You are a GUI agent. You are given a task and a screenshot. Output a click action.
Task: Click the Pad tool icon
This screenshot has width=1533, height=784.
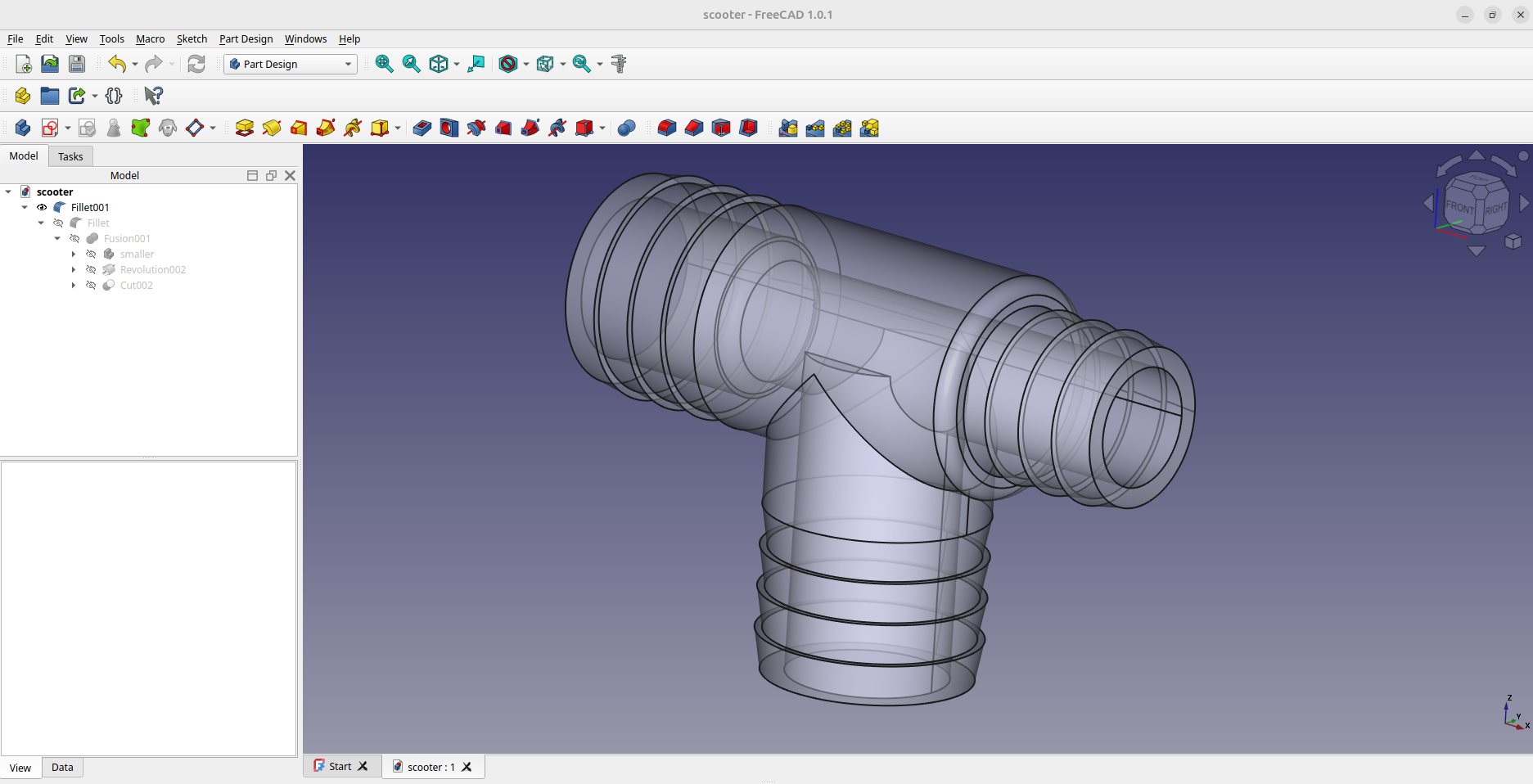(244, 128)
